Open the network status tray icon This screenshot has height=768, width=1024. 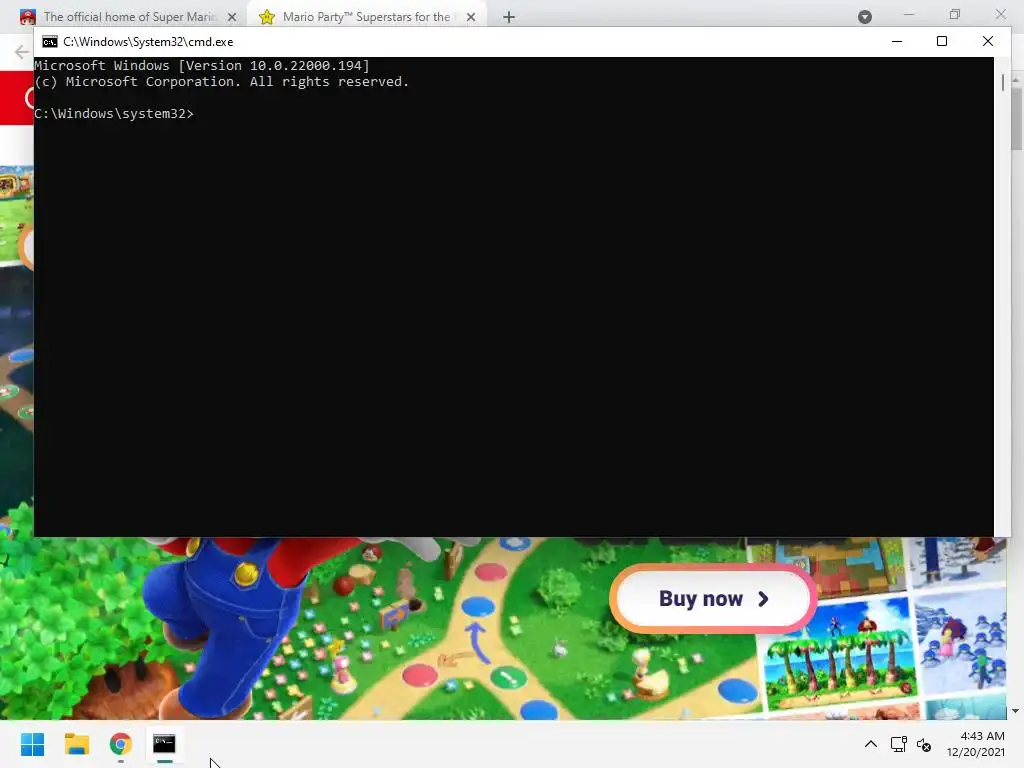899,744
